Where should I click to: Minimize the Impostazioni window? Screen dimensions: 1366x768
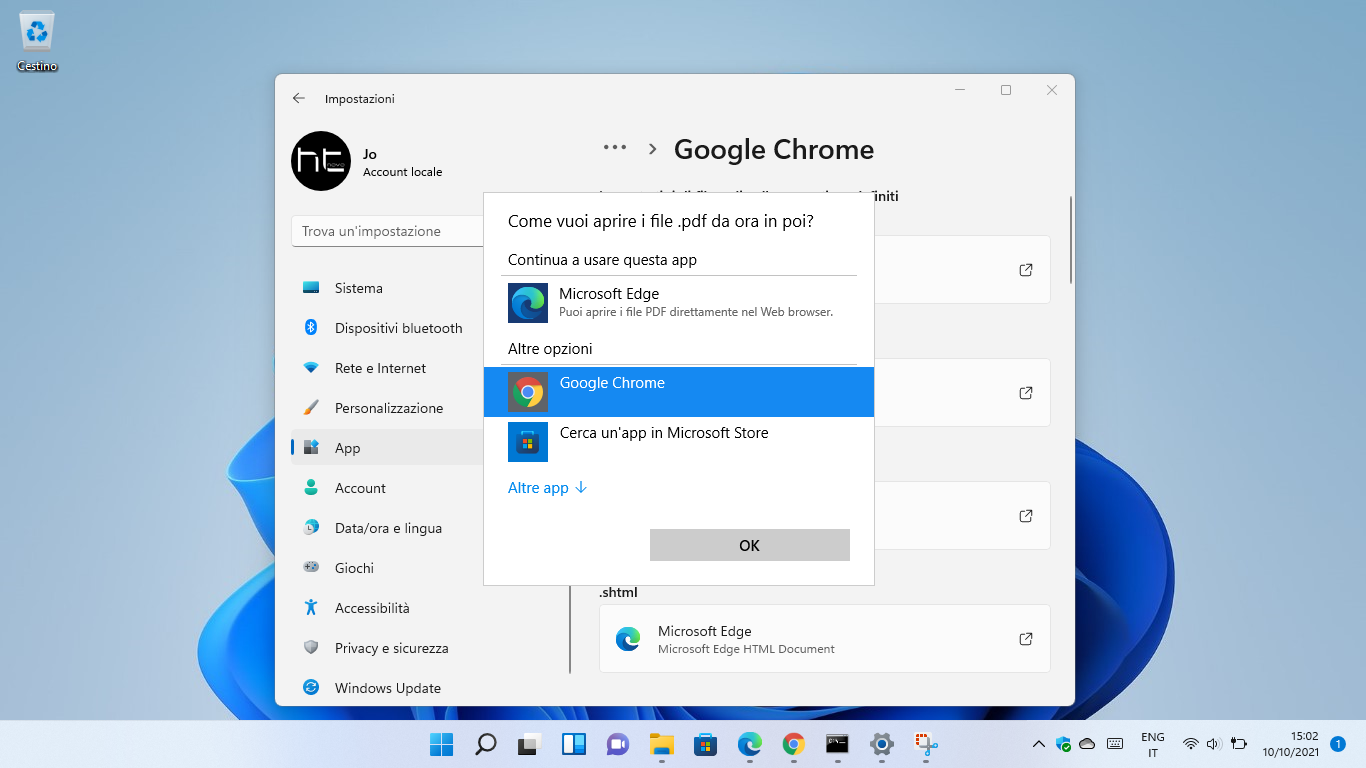[960, 90]
